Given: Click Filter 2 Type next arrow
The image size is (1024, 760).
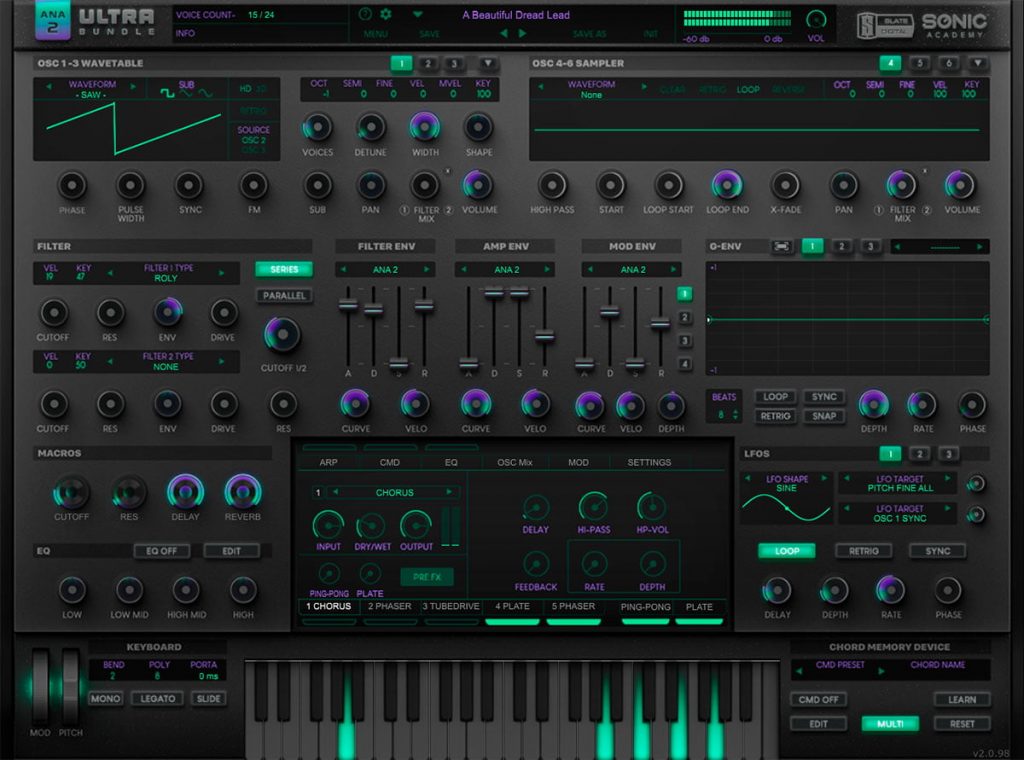Looking at the screenshot, I should pos(222,361).
